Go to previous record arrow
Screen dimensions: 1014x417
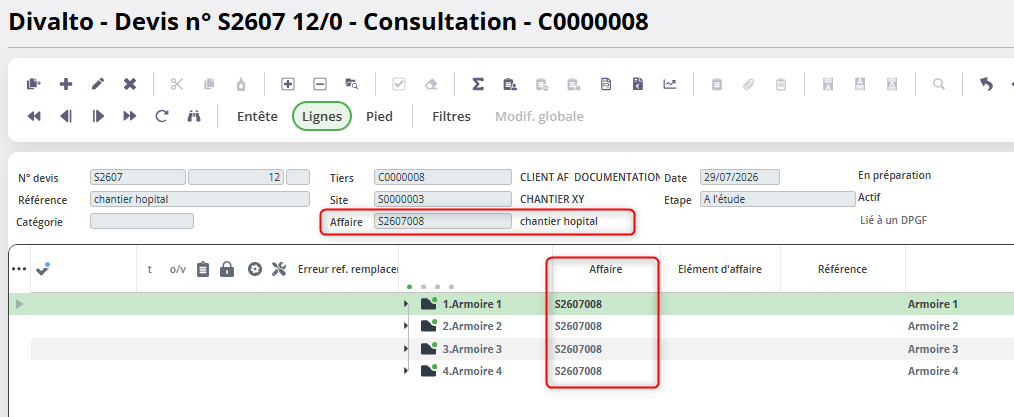click(66, 116)
